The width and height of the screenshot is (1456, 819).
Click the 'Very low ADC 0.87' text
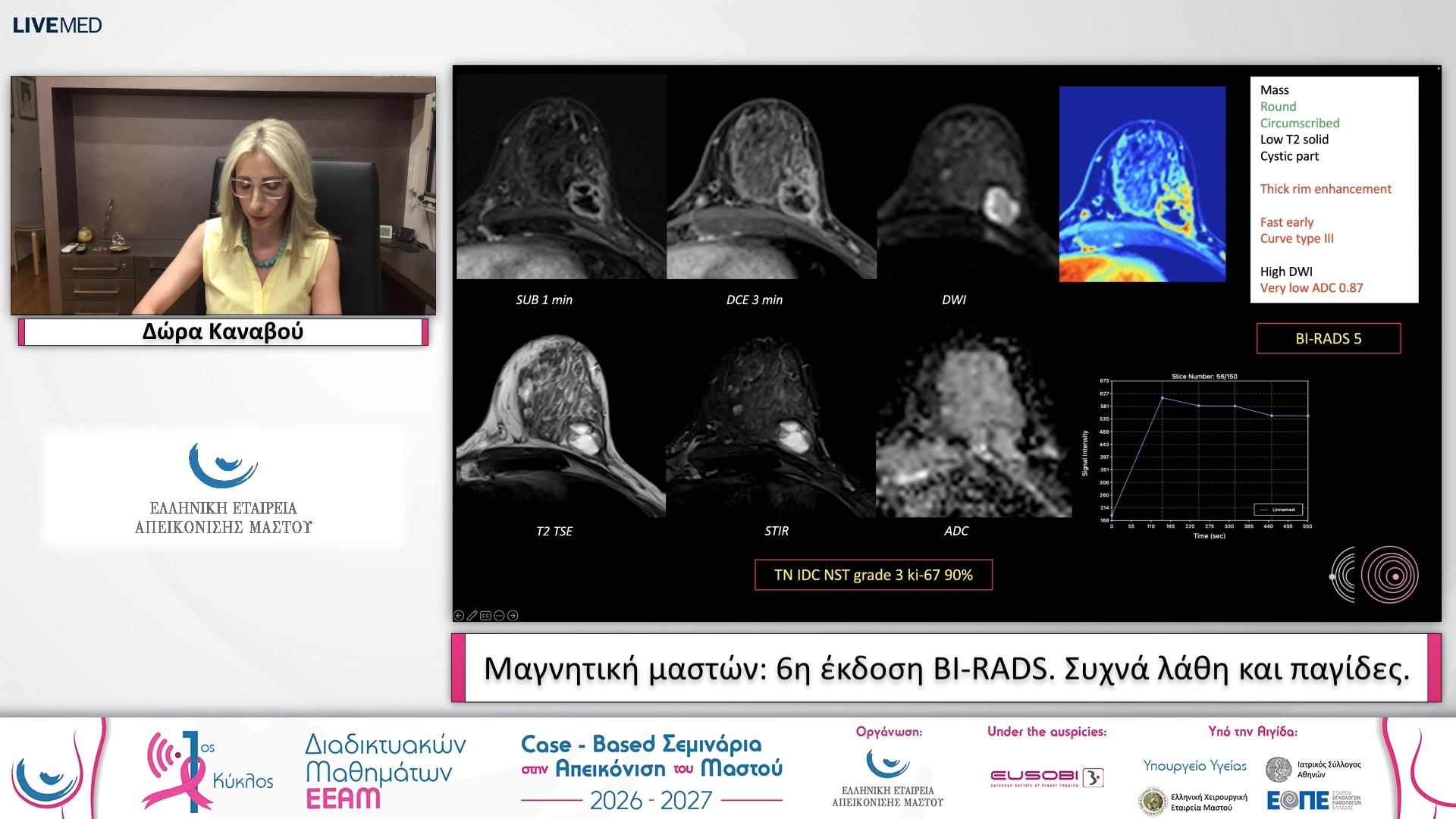1311,288
